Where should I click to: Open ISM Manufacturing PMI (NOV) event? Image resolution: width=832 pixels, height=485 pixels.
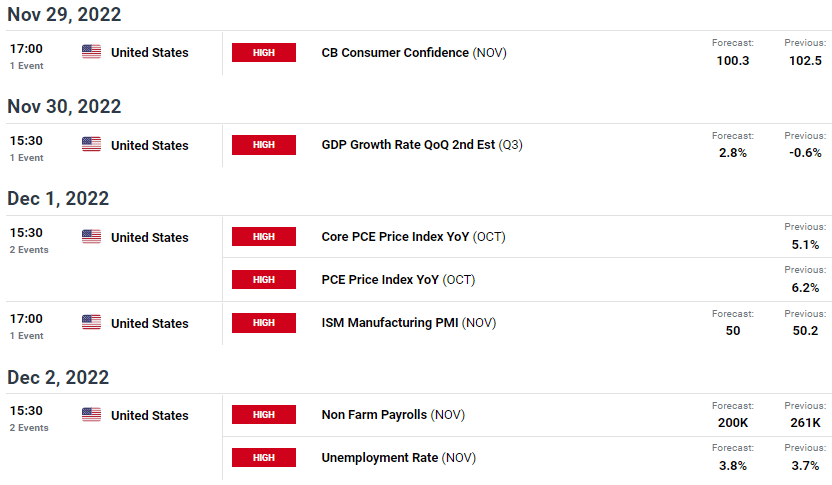pos(409,323)
